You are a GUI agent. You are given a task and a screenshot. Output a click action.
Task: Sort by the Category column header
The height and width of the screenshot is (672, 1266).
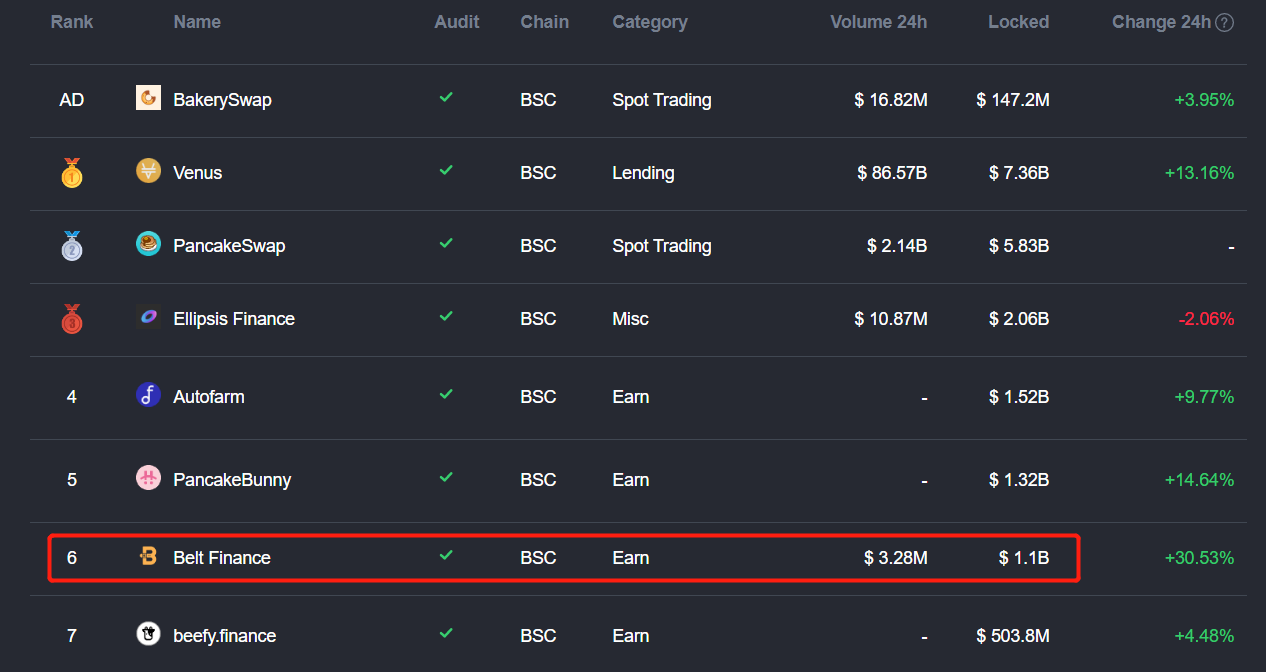pyautogui.click(x=650, y=22)
